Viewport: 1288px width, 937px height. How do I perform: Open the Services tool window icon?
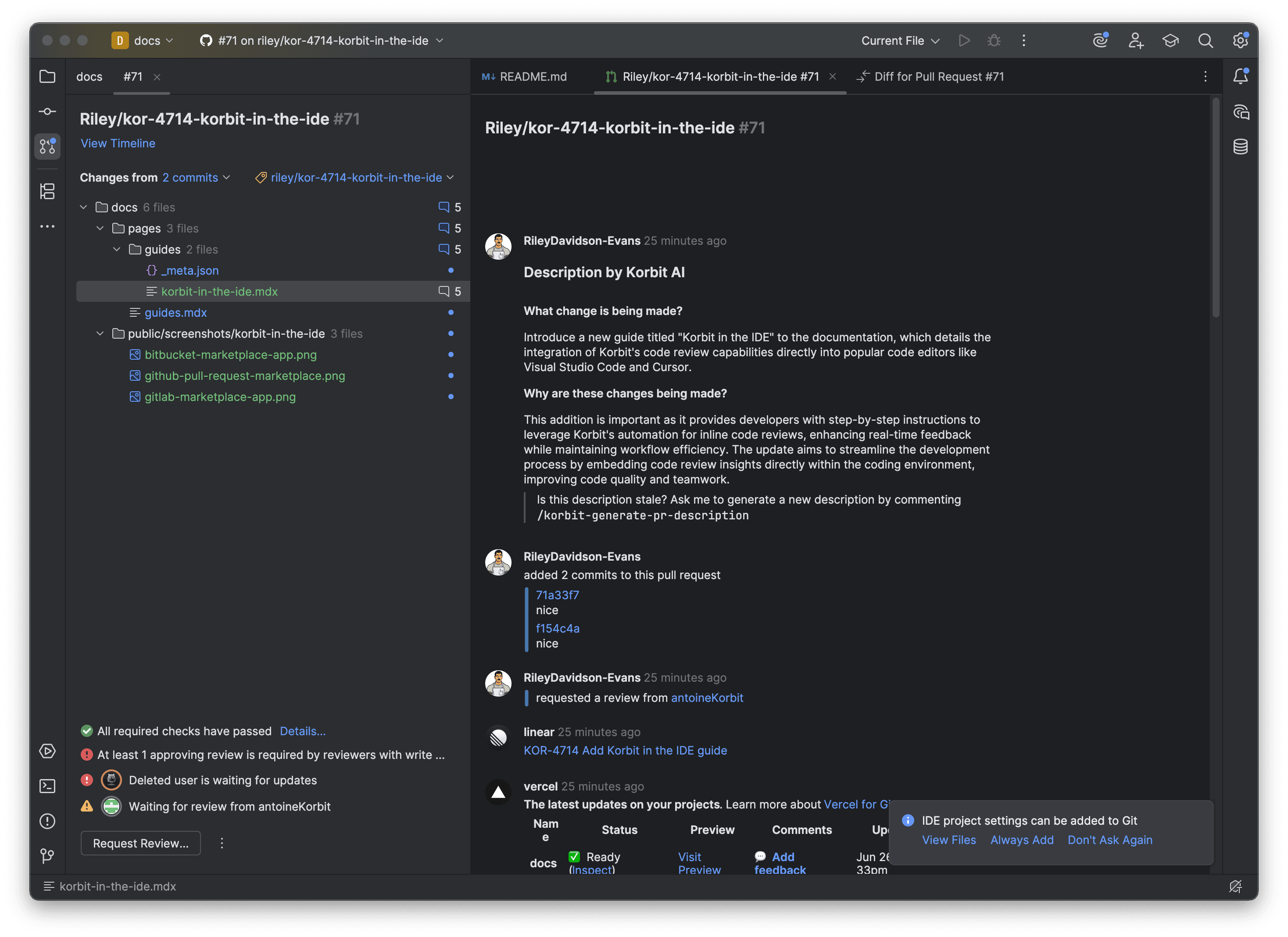[x=47, y=751]
